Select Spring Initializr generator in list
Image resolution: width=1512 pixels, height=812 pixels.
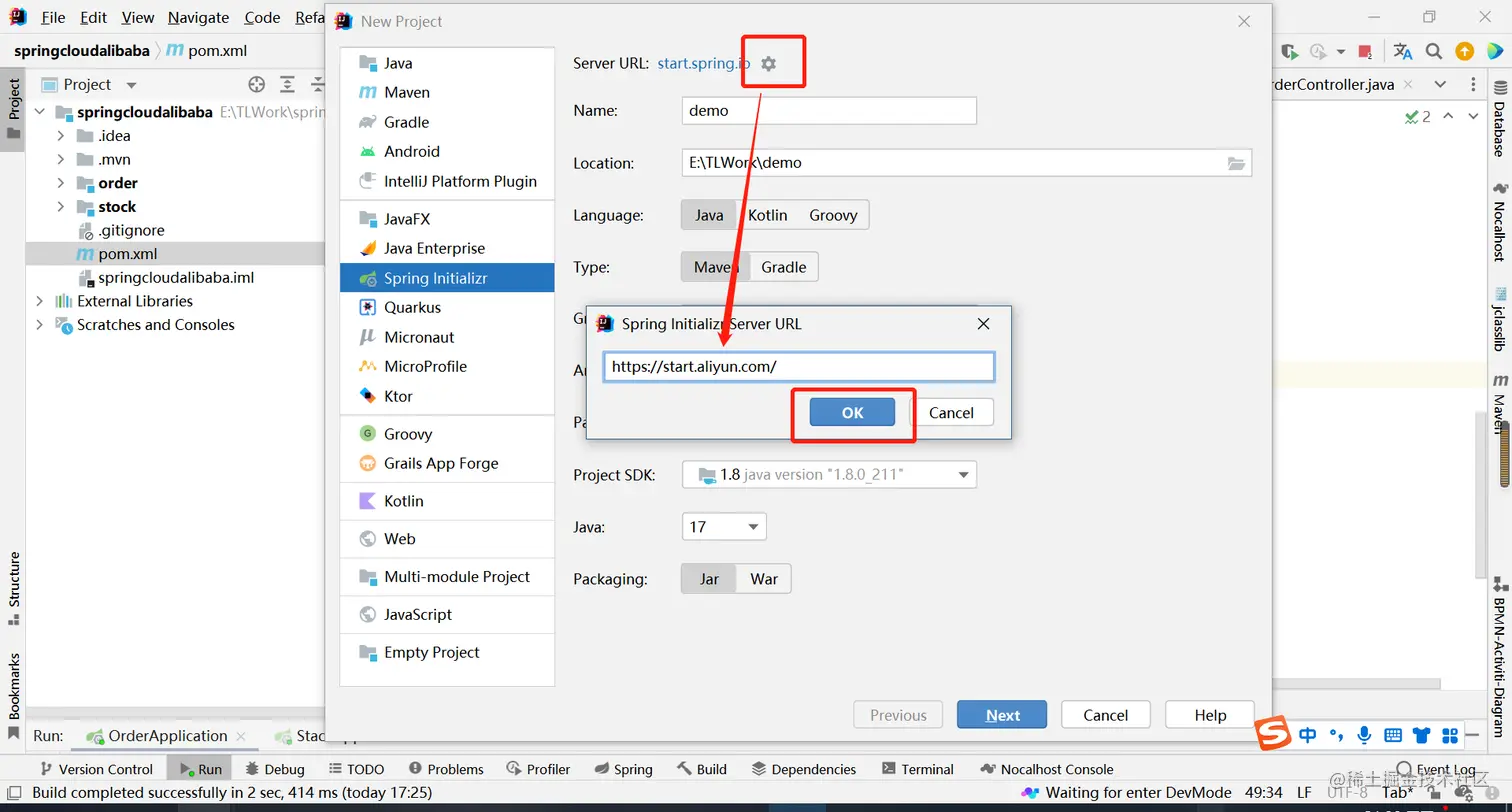(x=447, y=278)
